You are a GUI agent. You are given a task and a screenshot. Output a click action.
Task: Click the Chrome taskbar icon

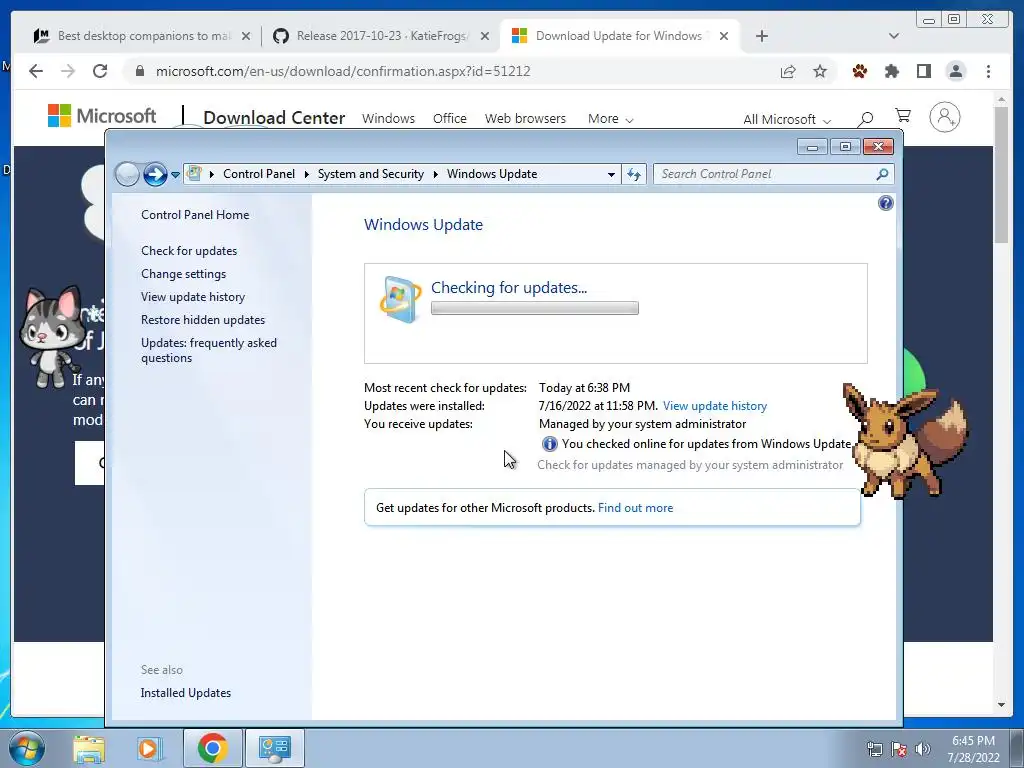212,748
